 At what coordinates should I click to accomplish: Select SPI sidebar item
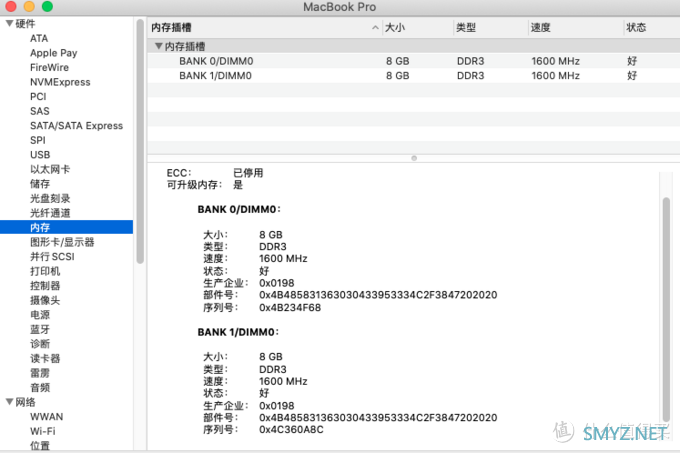click(38, 140)
